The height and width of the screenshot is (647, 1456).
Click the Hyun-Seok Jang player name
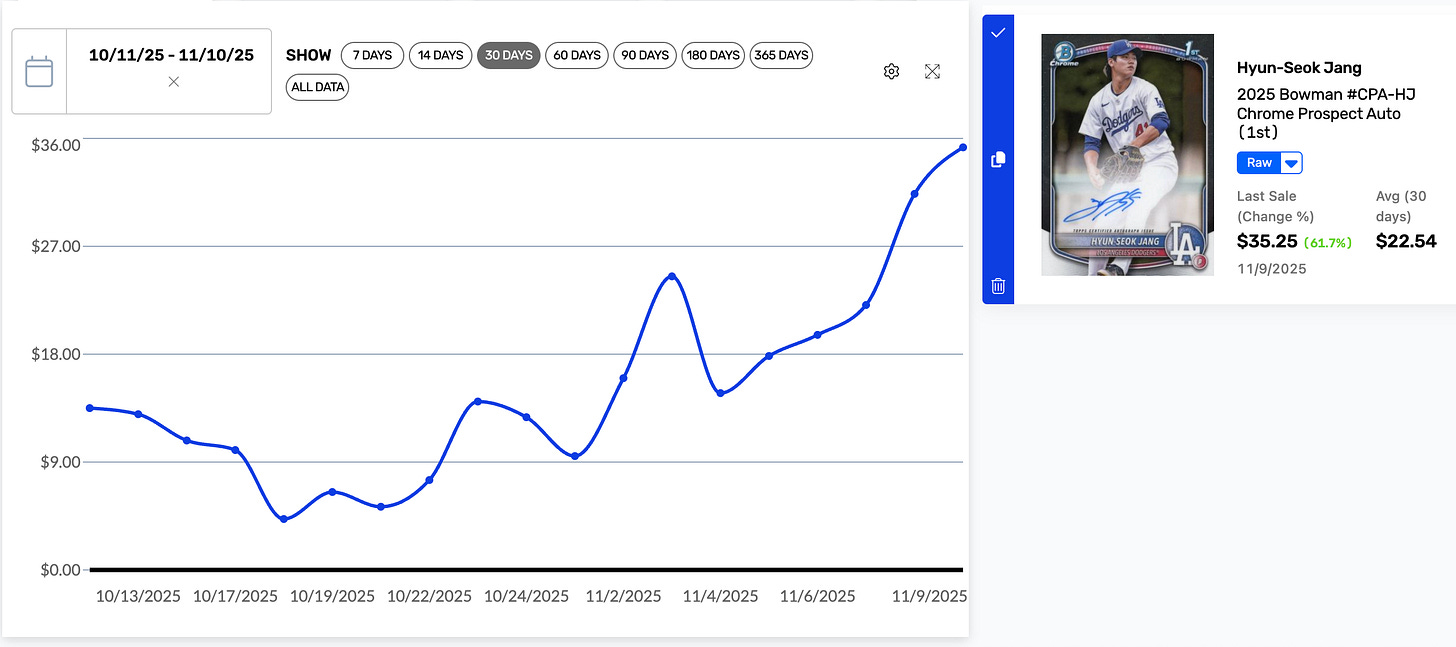(x=1299, y=68)
